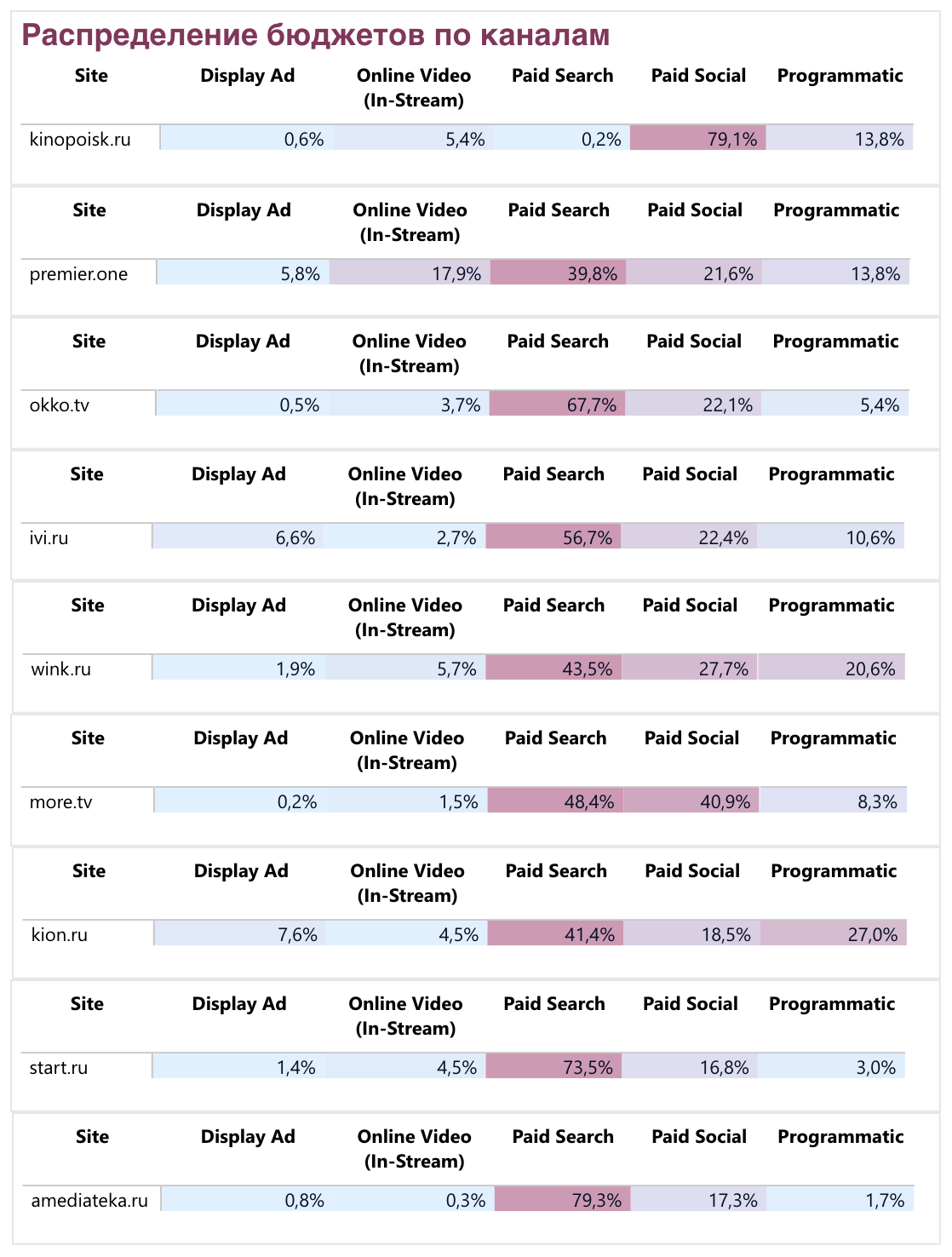Select the 20,6% Programmatic cell

pos(832,669)
